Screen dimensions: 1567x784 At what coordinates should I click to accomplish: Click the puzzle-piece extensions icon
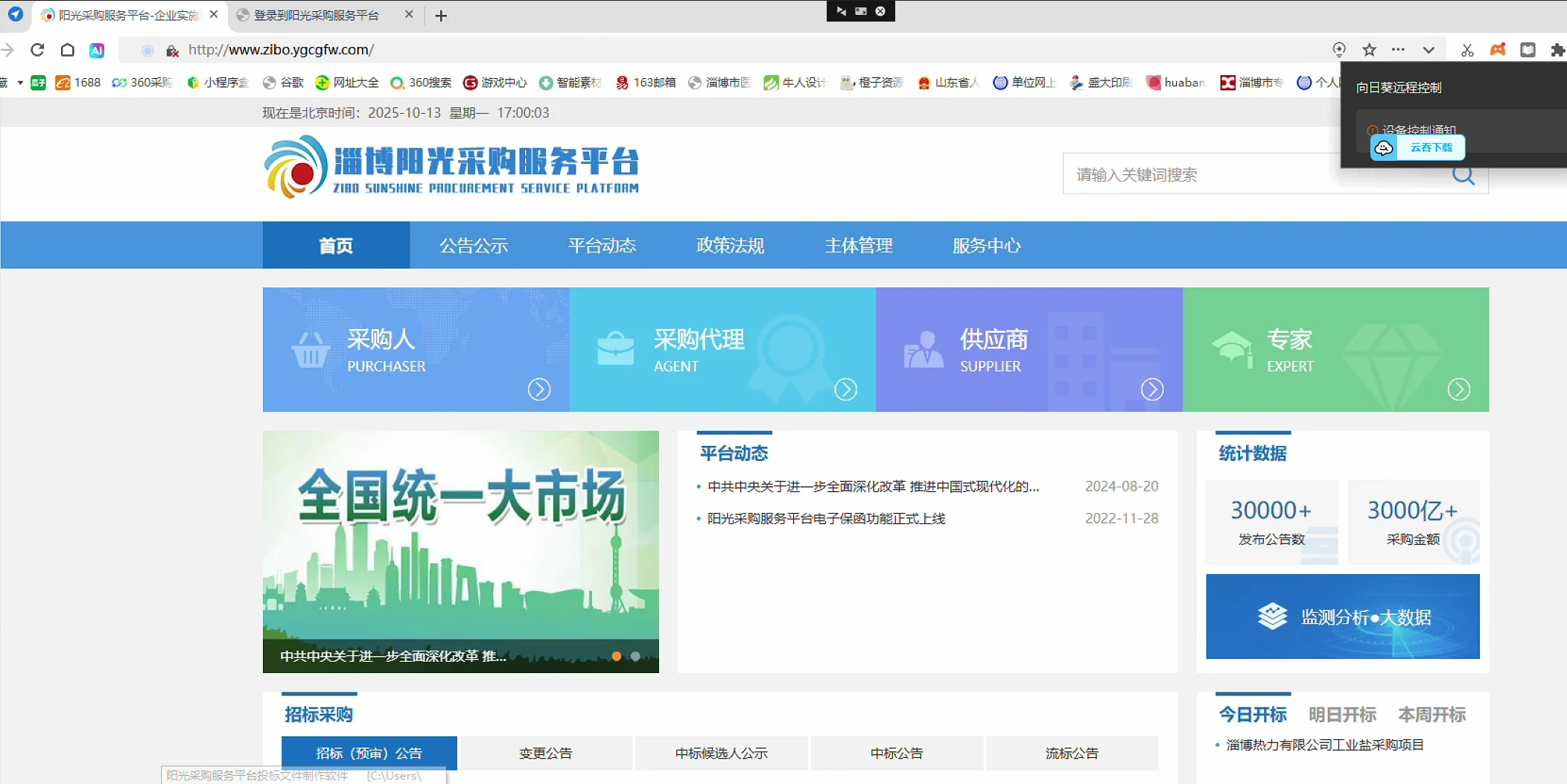click(1557, 50)
